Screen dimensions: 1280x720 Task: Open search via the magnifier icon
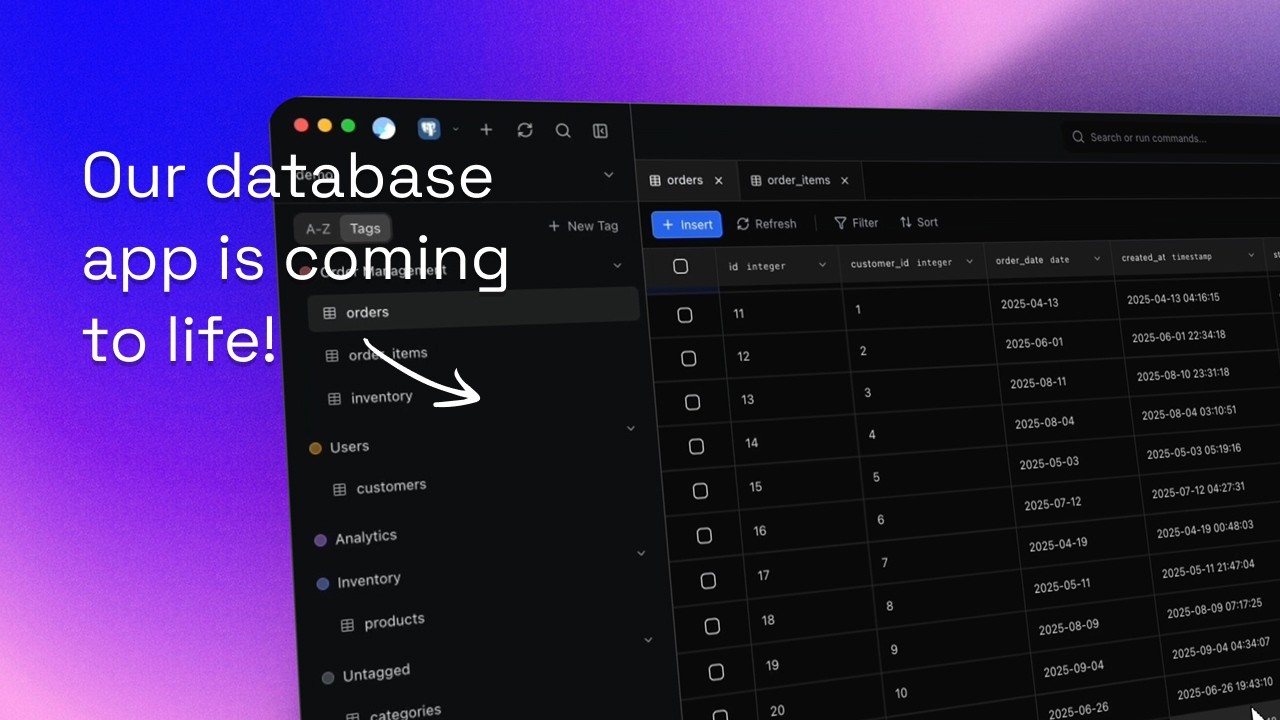(563, 130)
